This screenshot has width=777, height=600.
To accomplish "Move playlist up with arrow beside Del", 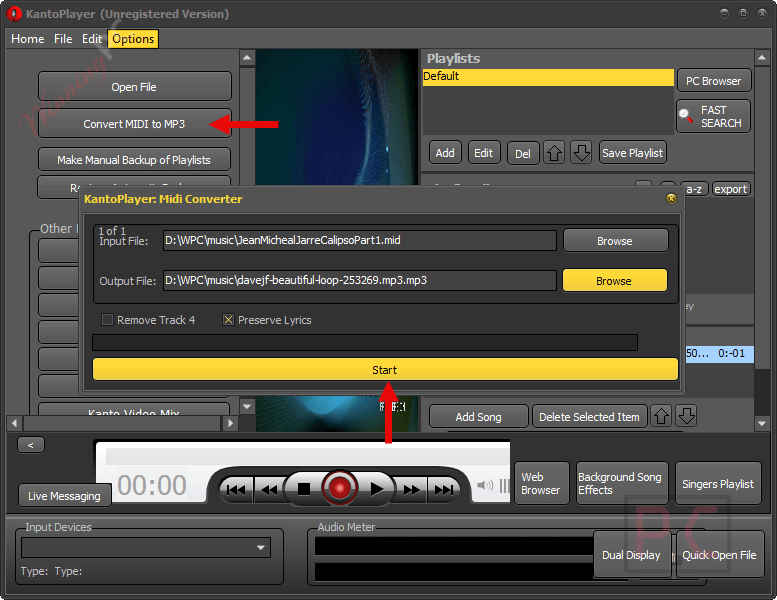I will [x=554, y=153].
